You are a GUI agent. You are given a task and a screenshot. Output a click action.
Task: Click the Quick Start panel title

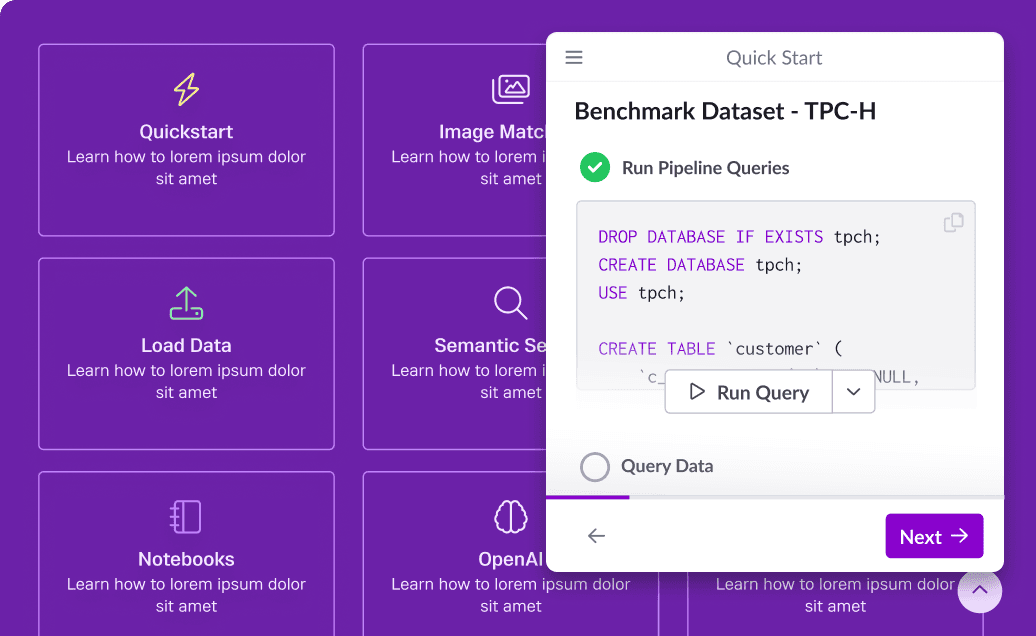pos(774,58)
